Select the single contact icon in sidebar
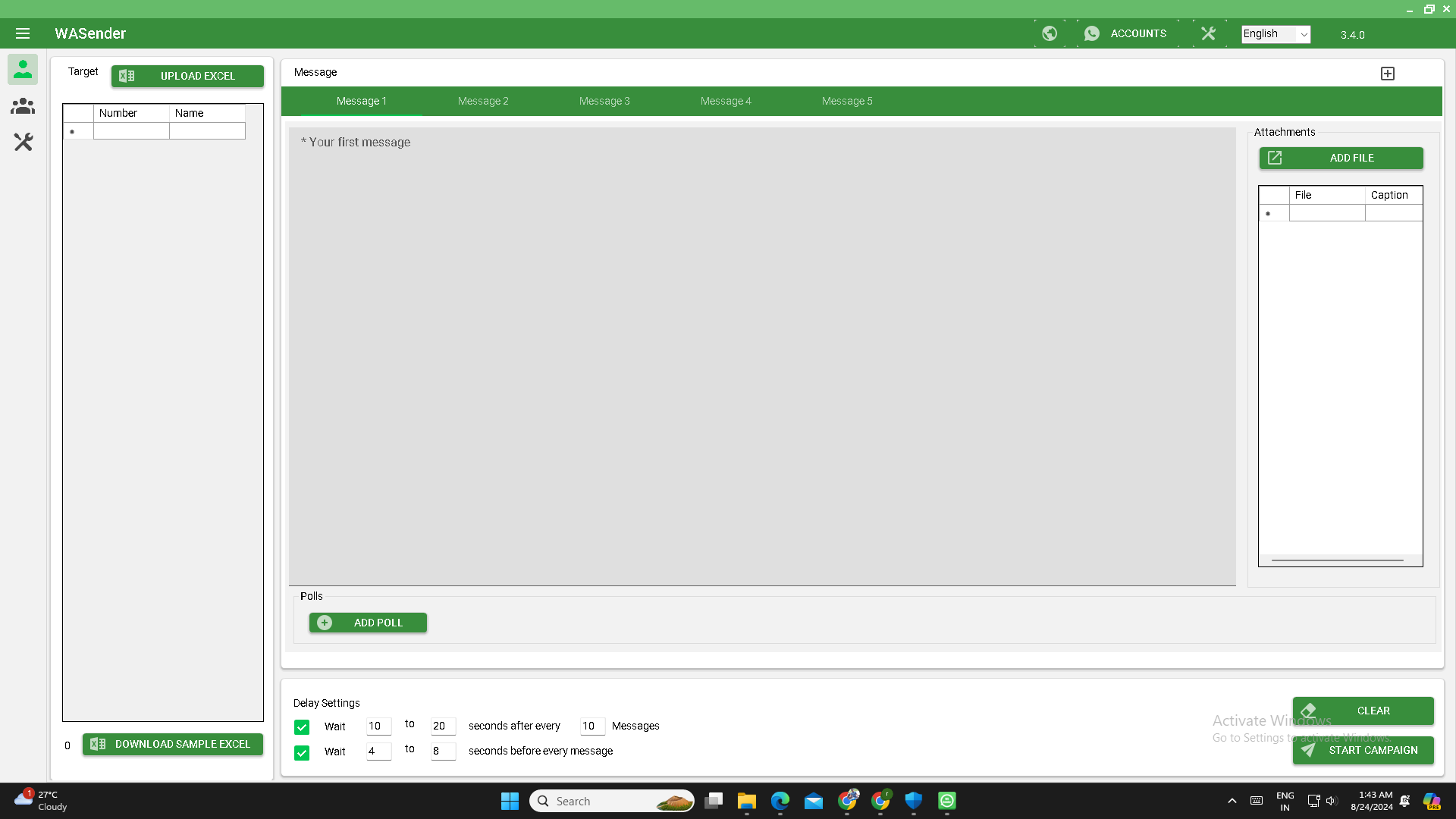Viewport: 1456px width, 819px height. click(x=23, y=69)
